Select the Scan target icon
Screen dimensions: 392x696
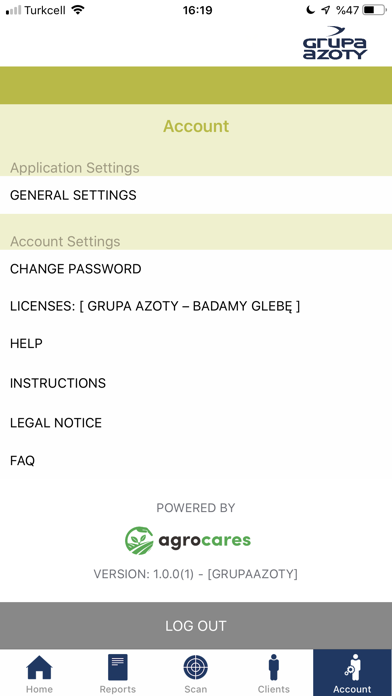[196, 667]
